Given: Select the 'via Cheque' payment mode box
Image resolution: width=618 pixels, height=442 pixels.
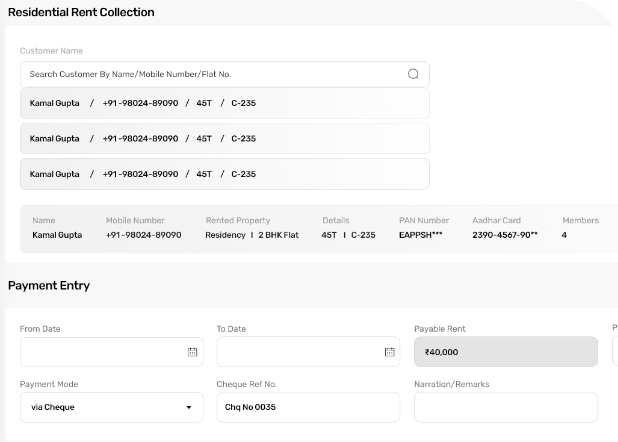Looking at the screenshot, I should point(112,407).
